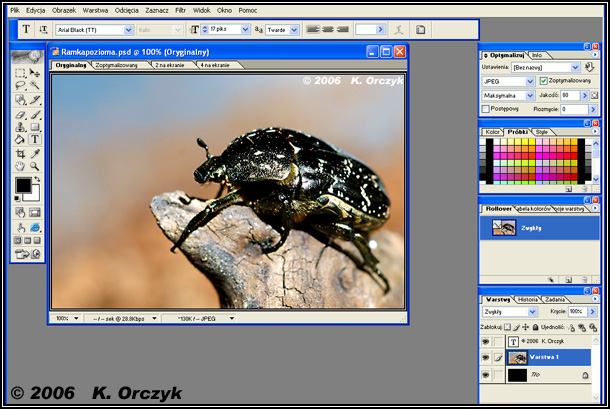The width and height of the screenshot is (610, 409).
Task: Select the Type tool in the toolbox
Action: click(34, 140)
